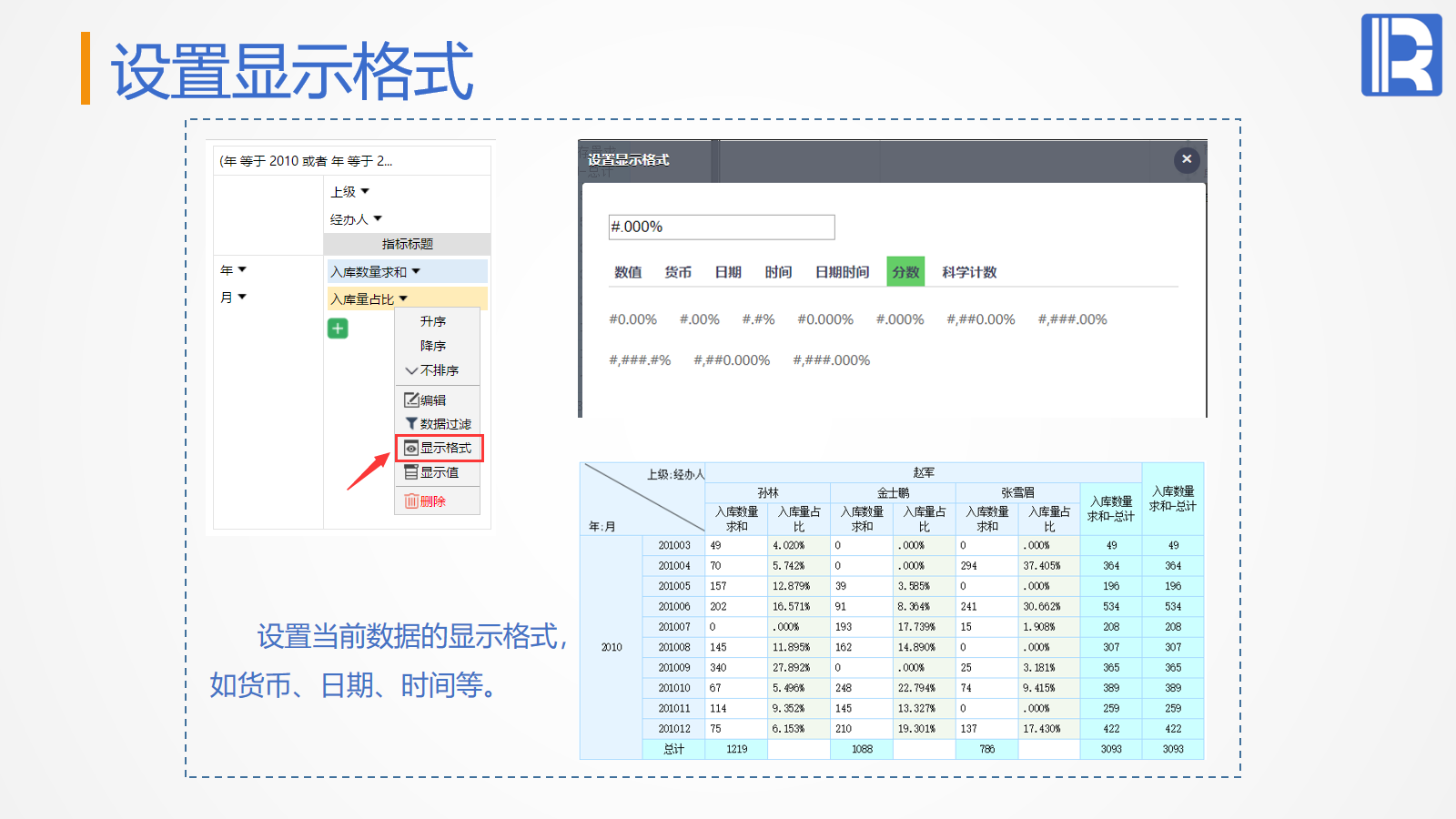Screen dimensions: 1456x819
Task: Close the 设置显示格式 dialog
Action: point(1187,159)
